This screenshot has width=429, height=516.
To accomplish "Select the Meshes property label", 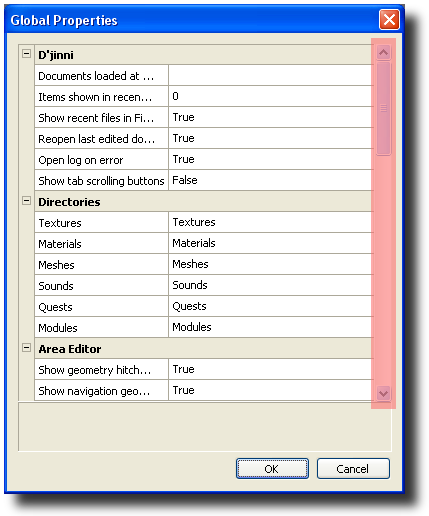I will point(101,264).
